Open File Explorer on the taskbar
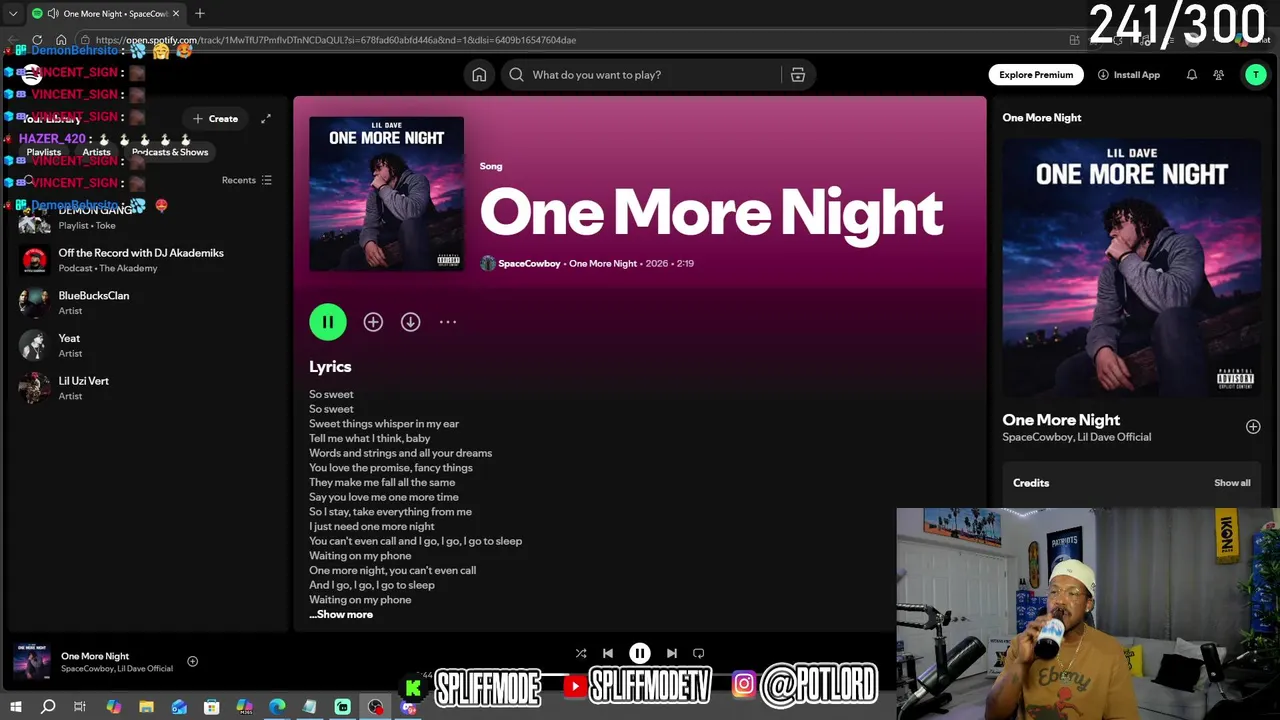This screenshot has height=720, width=1280. point(146,707)
